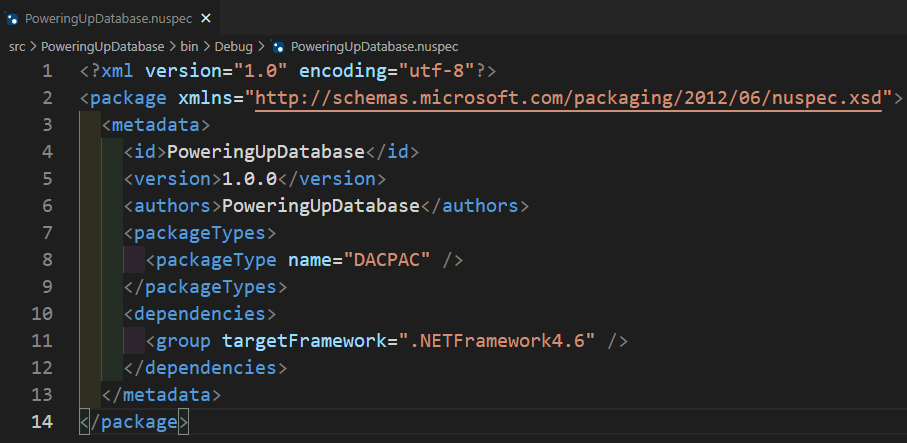
Task: Open the PoweringUpDatabase folder breadcrumb
Action: point(103,47)
